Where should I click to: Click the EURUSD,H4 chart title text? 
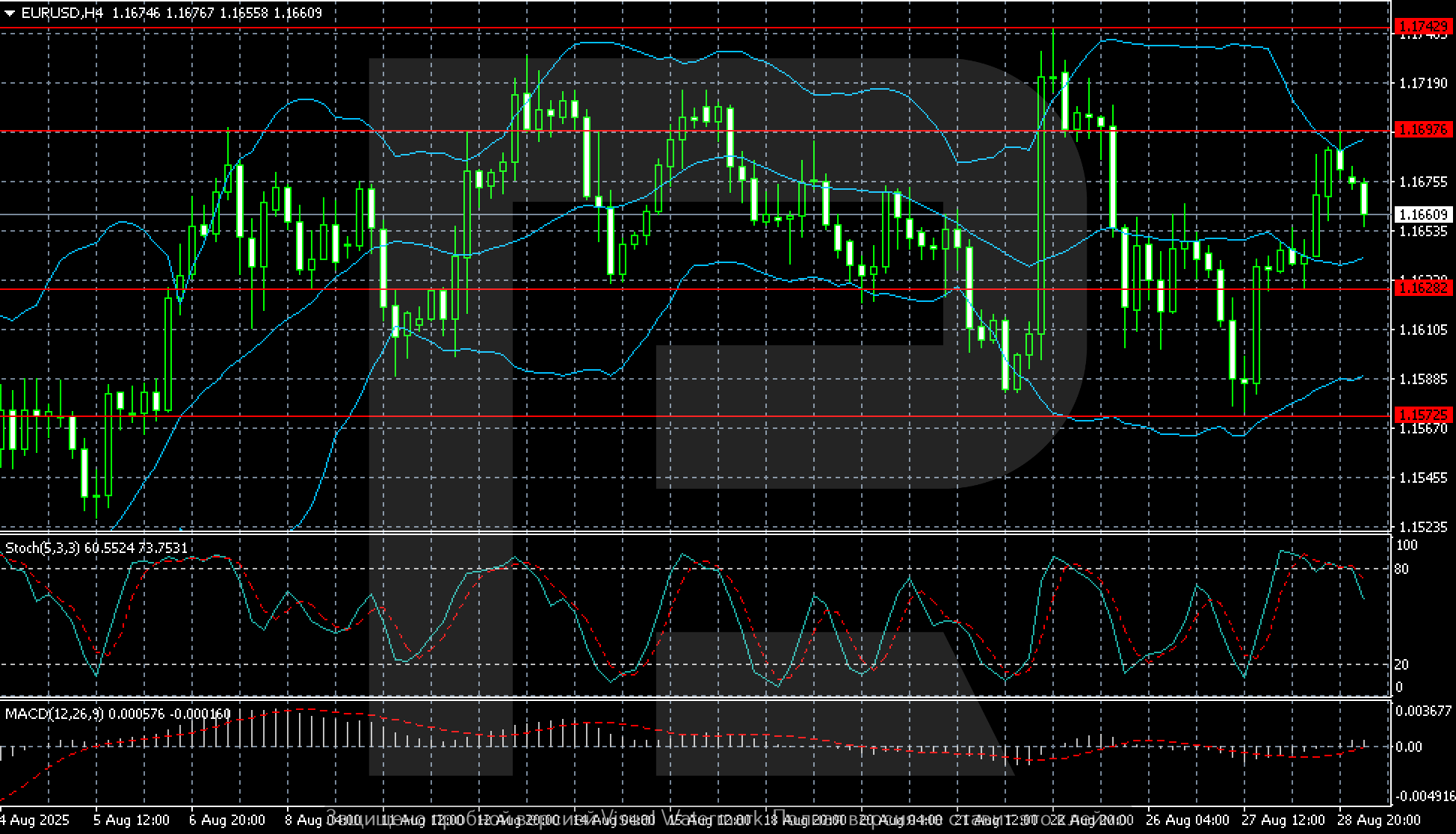[63, 13]
